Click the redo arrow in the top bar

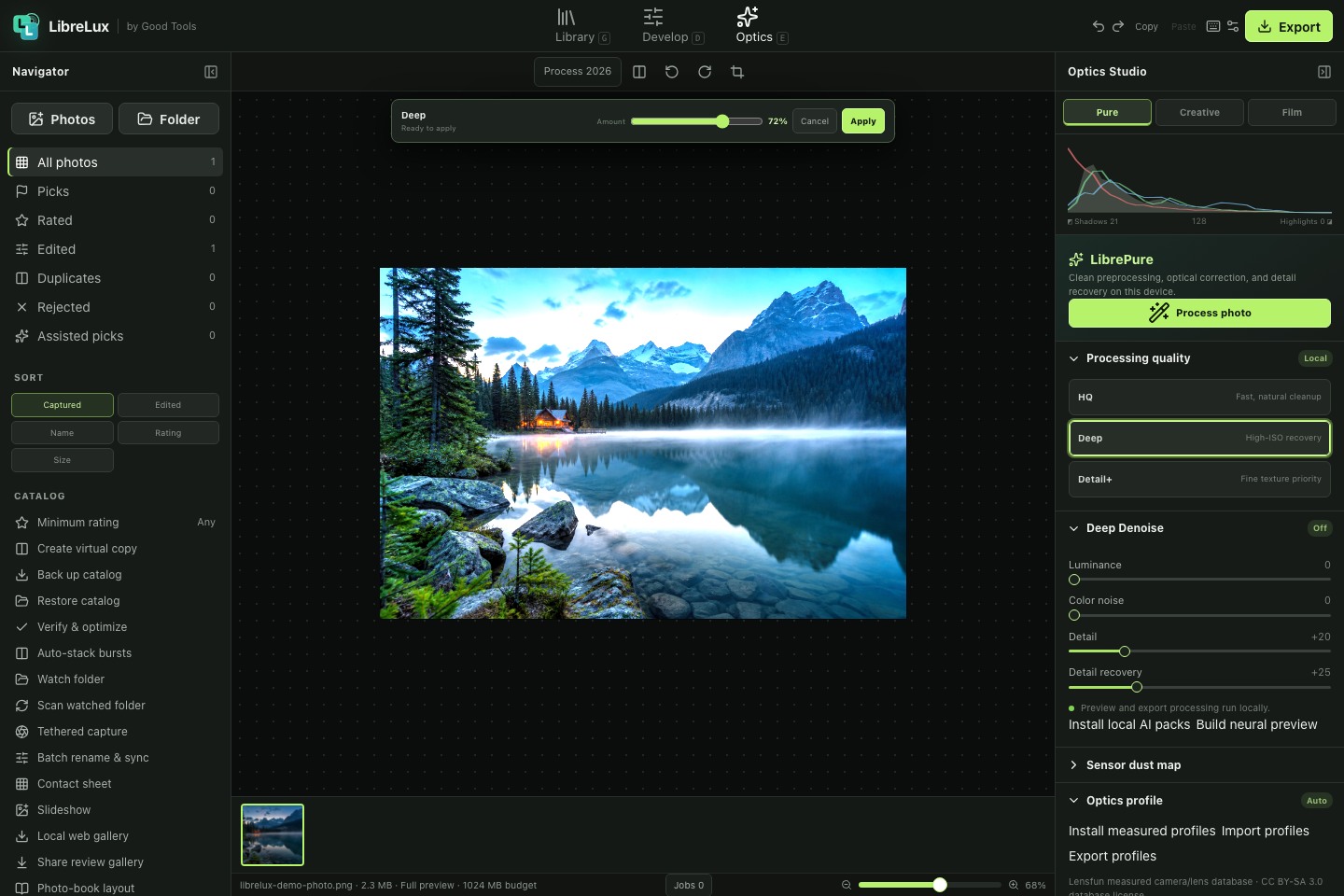pyautogui.click(x=1118, y=26)
